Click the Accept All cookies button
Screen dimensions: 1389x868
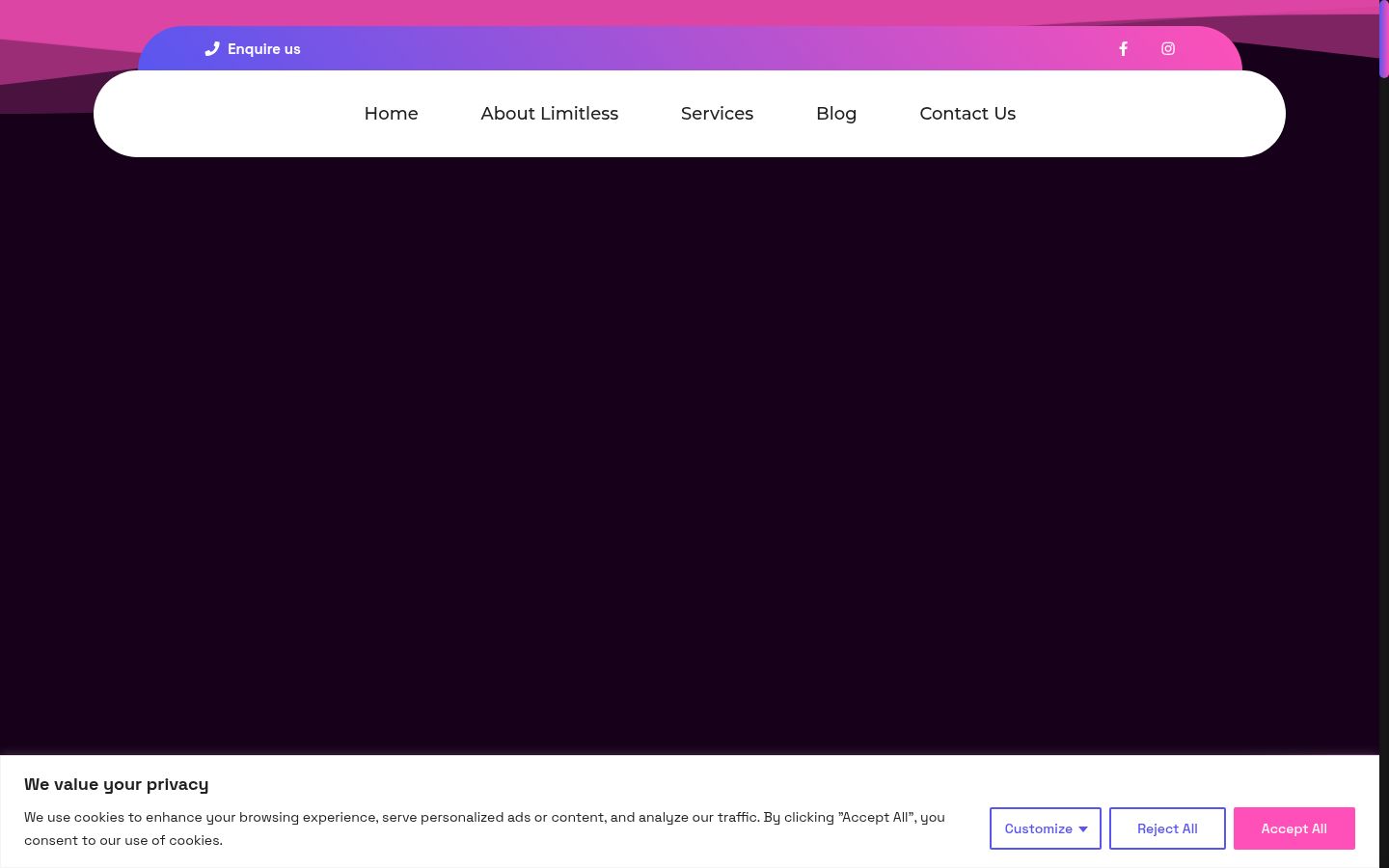[x=1294, y=828]
